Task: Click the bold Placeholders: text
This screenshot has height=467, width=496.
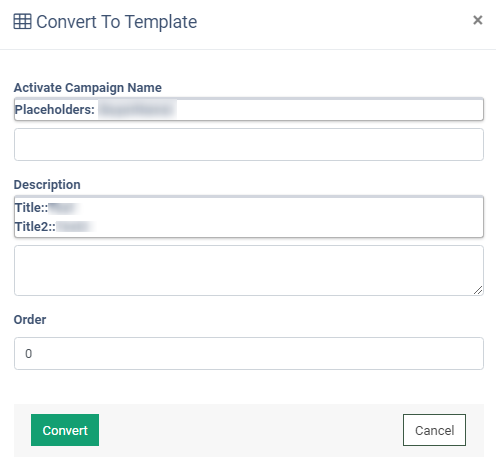Action: (x=55, y=110)
